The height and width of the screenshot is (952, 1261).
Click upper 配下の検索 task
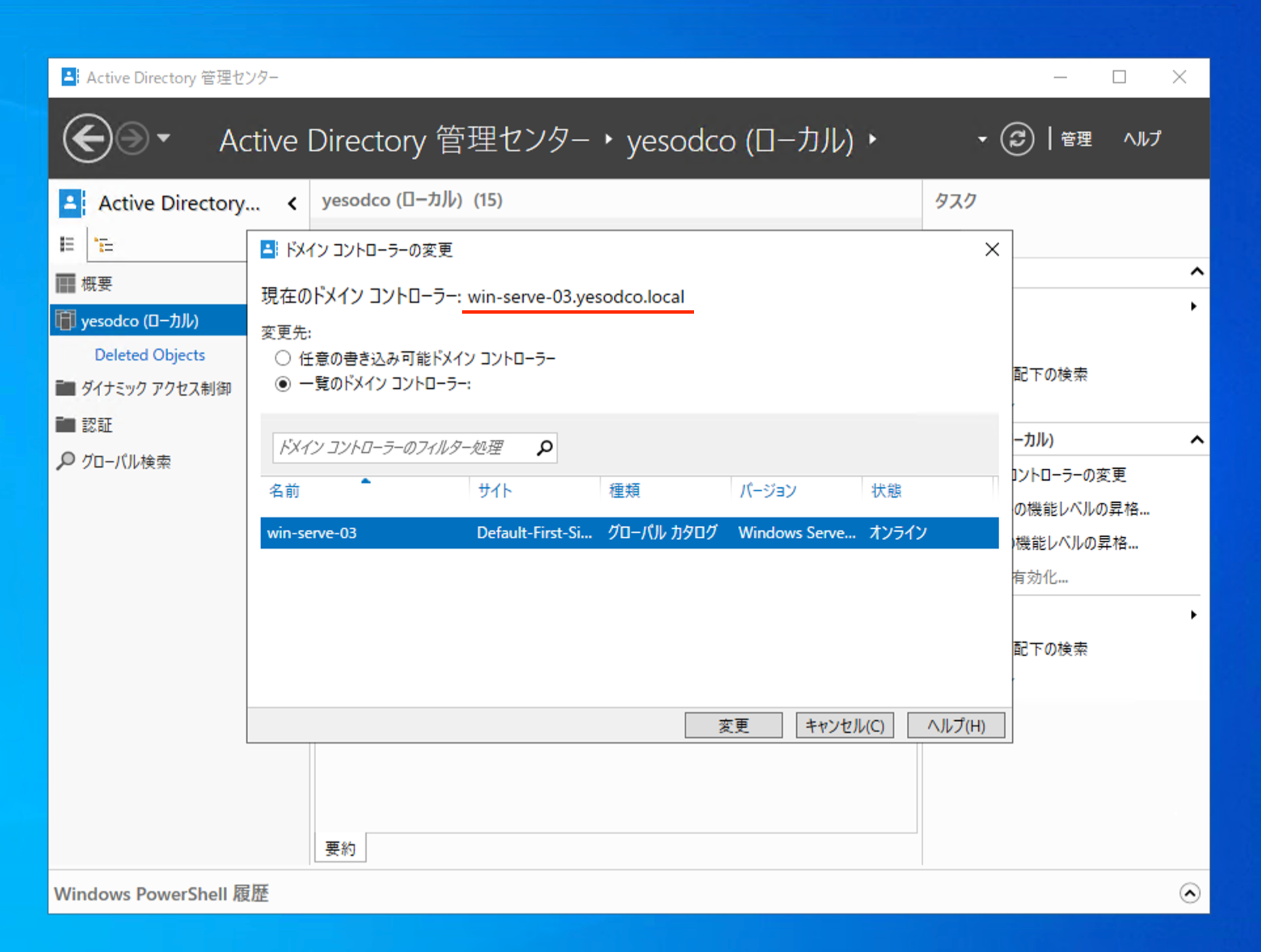tap(1050, 375)
